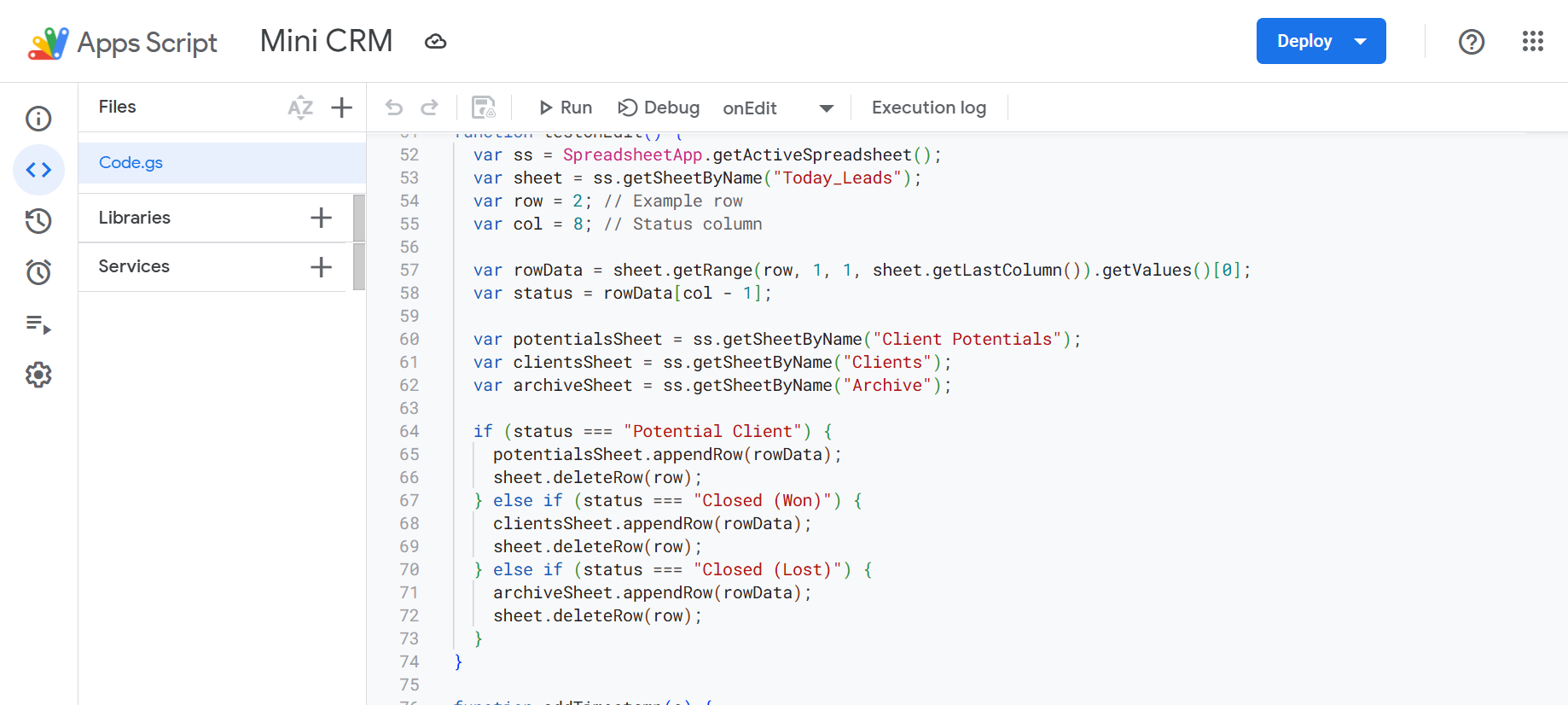Add a service with the plus button

pos(321,266)
